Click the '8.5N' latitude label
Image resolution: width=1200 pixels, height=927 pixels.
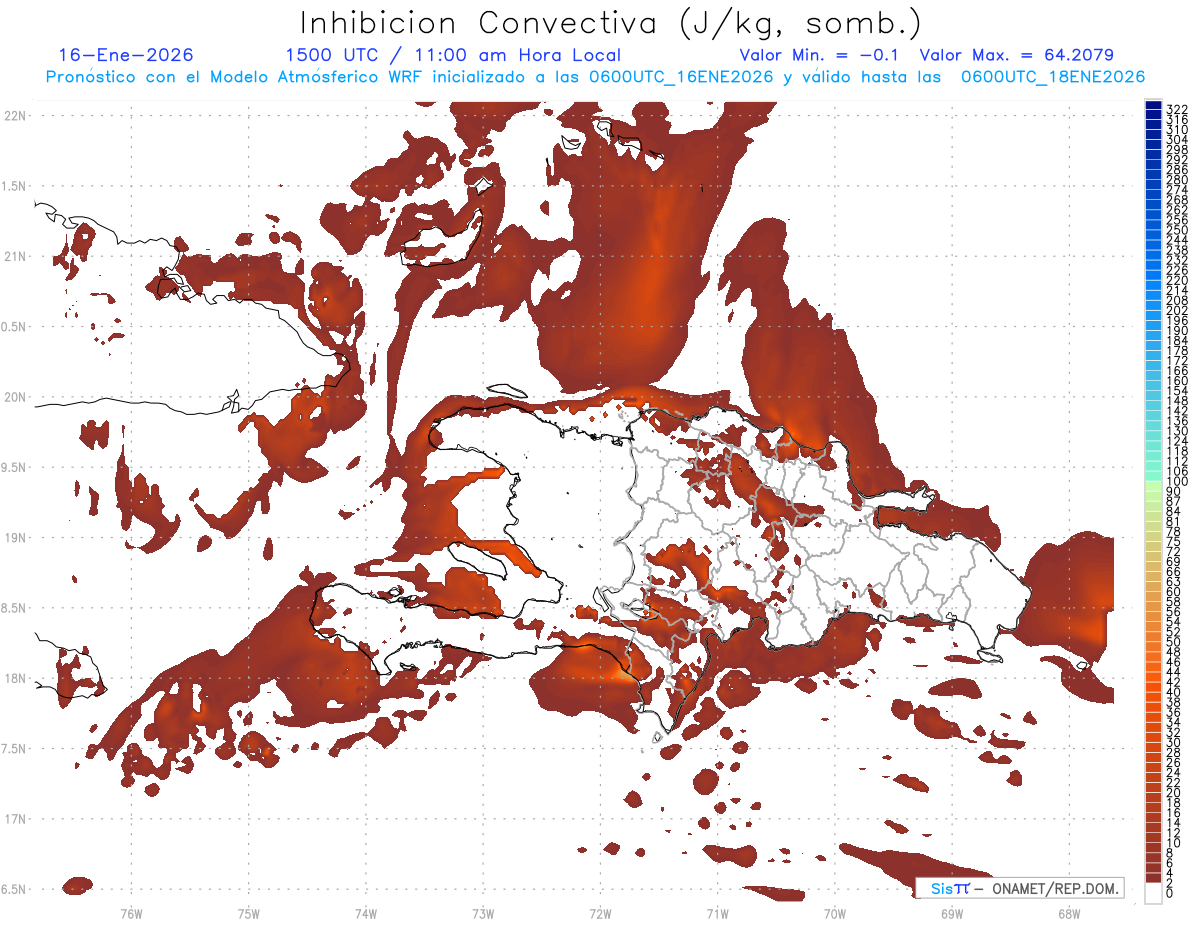[13, 608]
